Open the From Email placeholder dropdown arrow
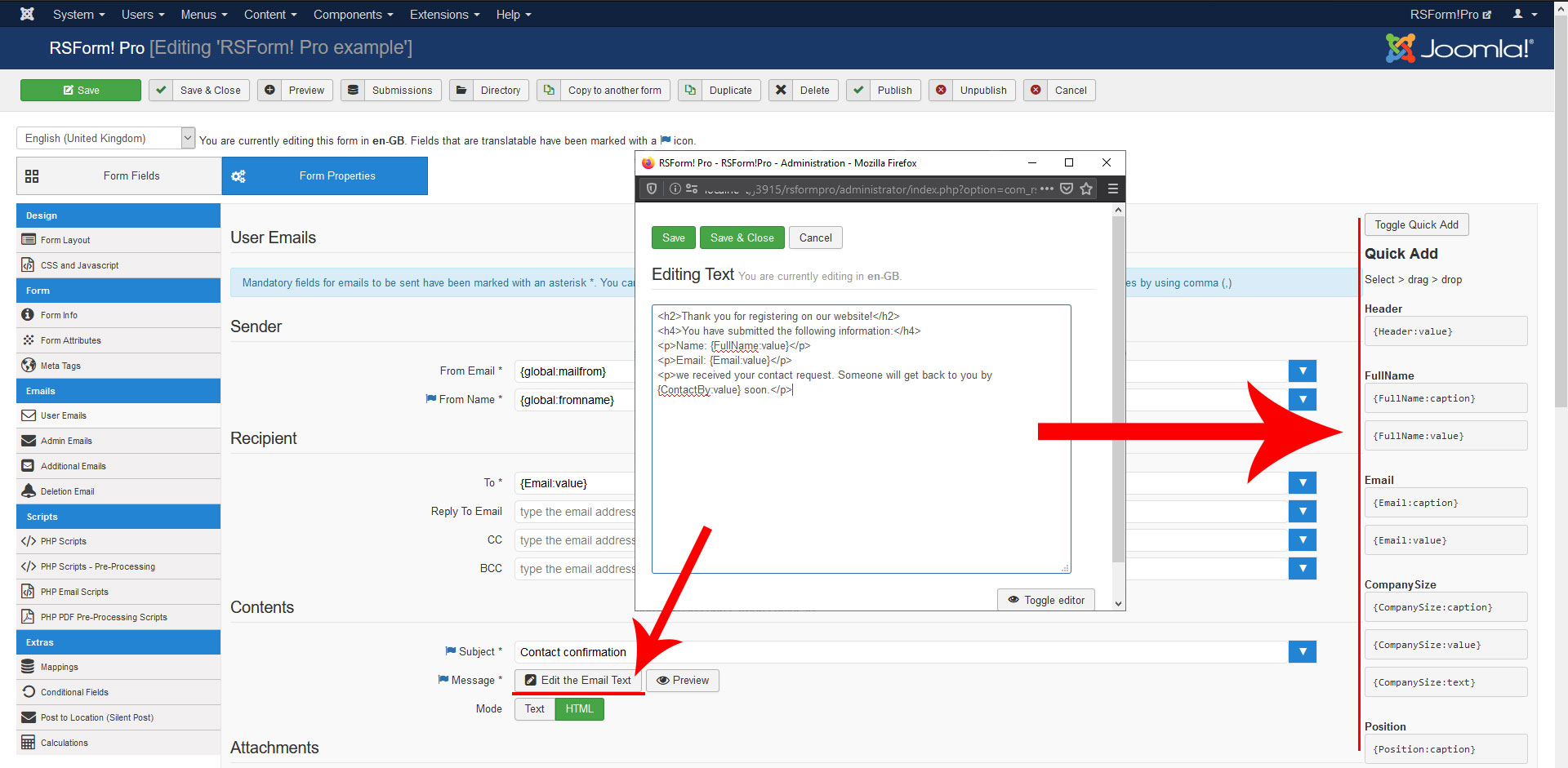The height and width of the screenshot is (768, 1568). 1303,371
